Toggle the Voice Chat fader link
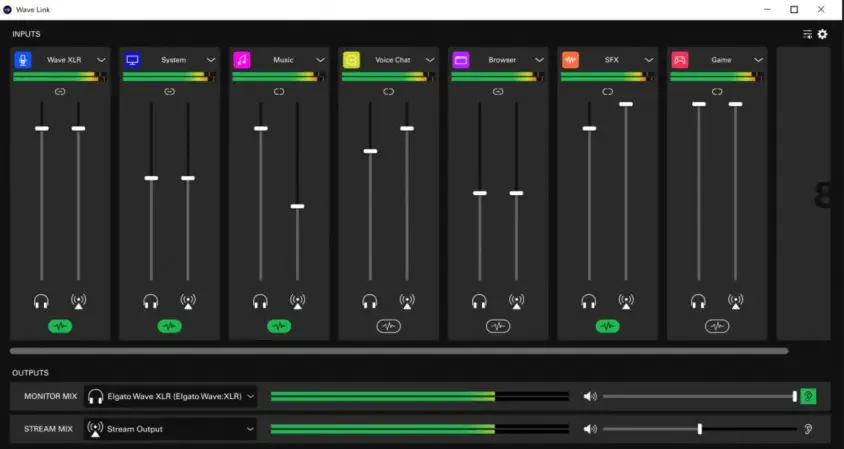The height and width of the screenshot is (449, 844). pos(389,92)
